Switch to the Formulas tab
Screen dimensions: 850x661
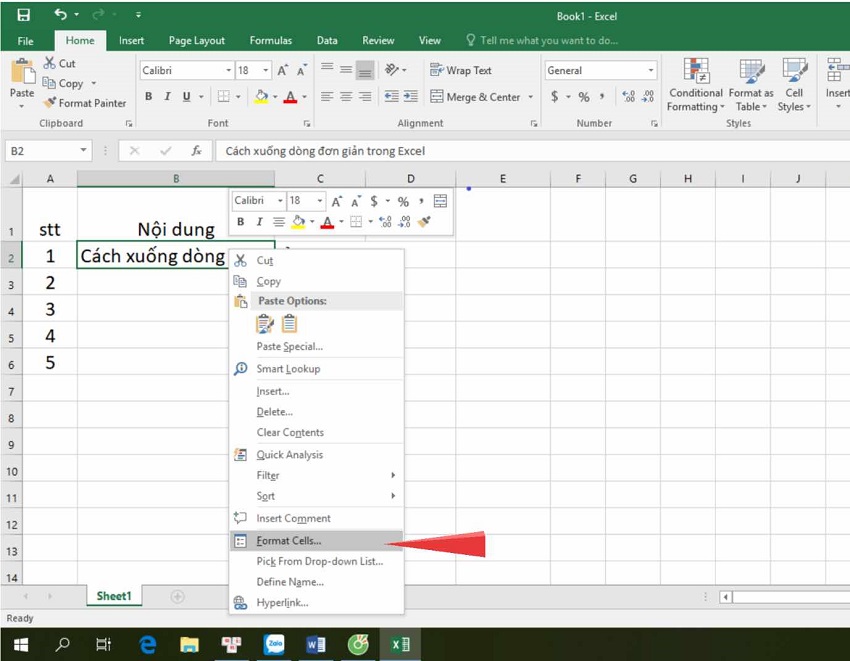271,41
